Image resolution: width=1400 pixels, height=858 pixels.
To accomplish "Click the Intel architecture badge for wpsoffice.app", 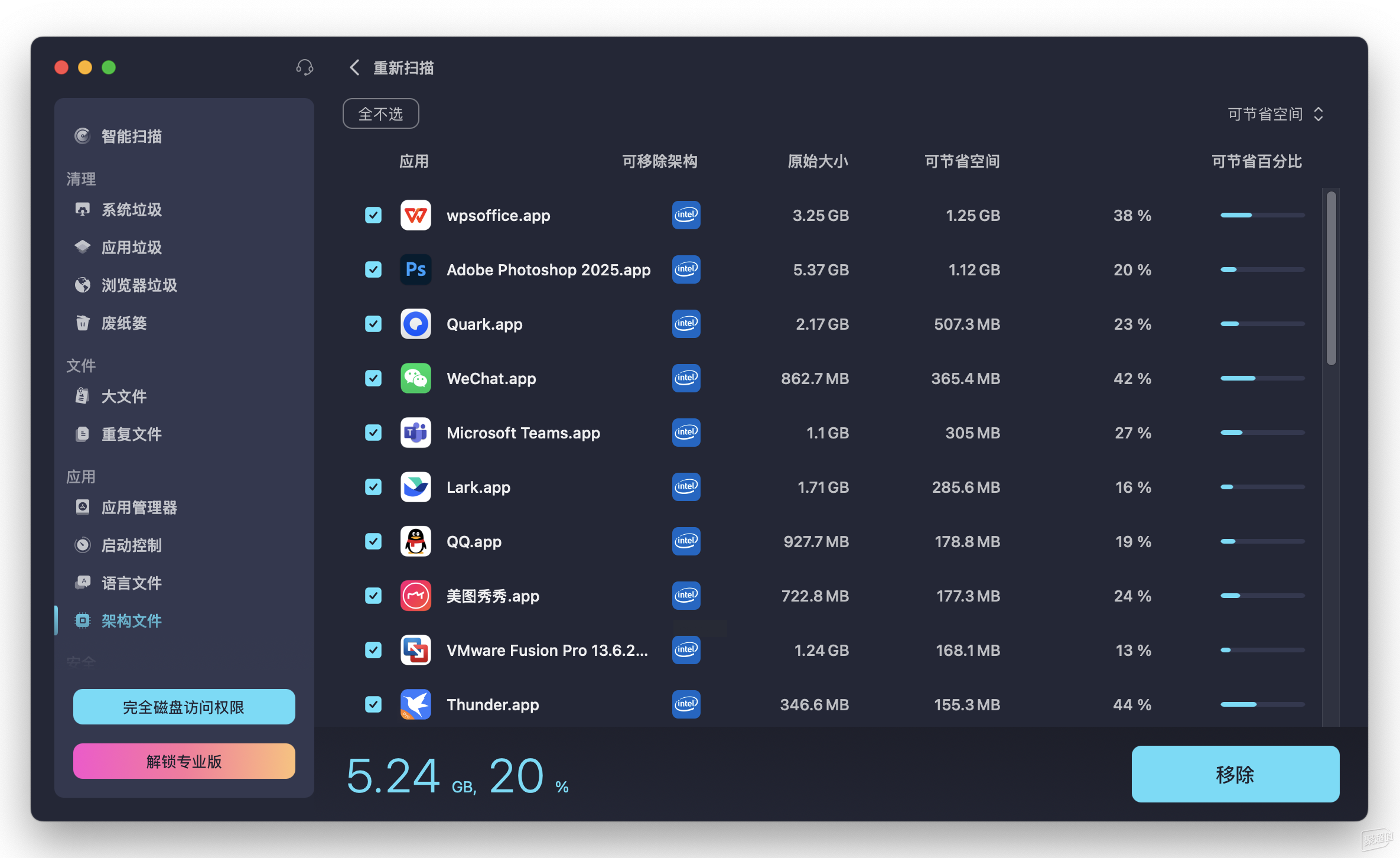I will click(x=686, y=215).
